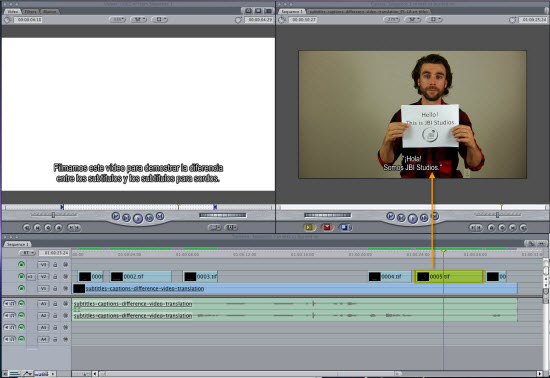Toggle V3 track visibility
The width and height of the screenshot is (550, 378).
click(21, 264)
